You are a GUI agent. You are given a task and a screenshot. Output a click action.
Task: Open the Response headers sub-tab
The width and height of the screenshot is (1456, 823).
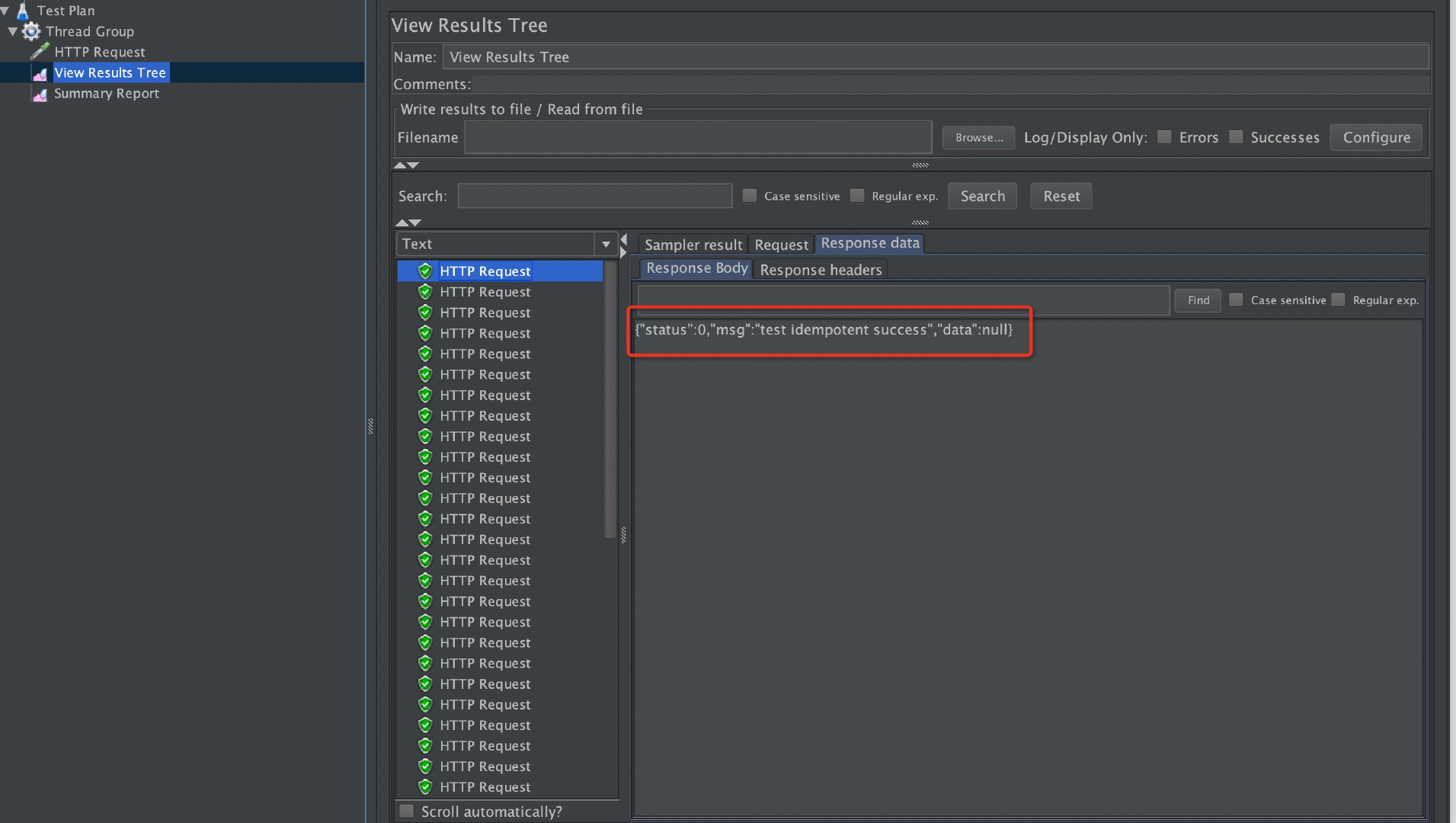pos(821,270)
